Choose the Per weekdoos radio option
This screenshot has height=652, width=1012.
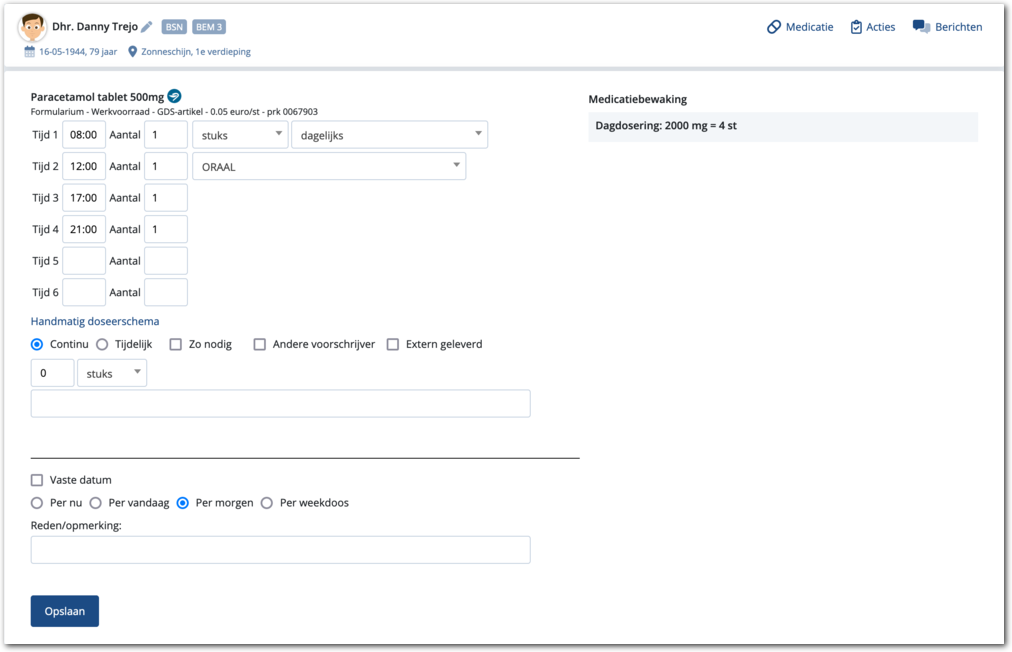click(267, 503)
